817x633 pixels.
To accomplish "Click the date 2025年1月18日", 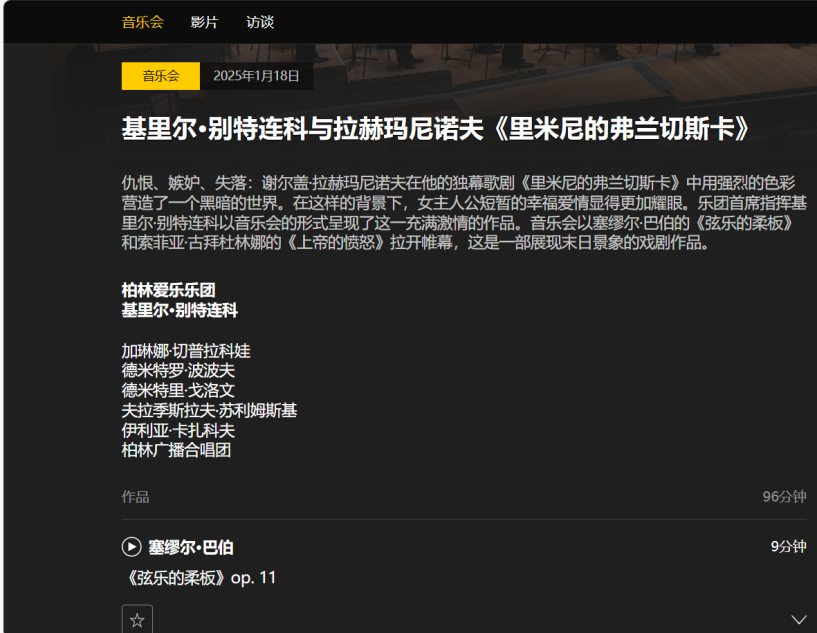I will point(256,76).
